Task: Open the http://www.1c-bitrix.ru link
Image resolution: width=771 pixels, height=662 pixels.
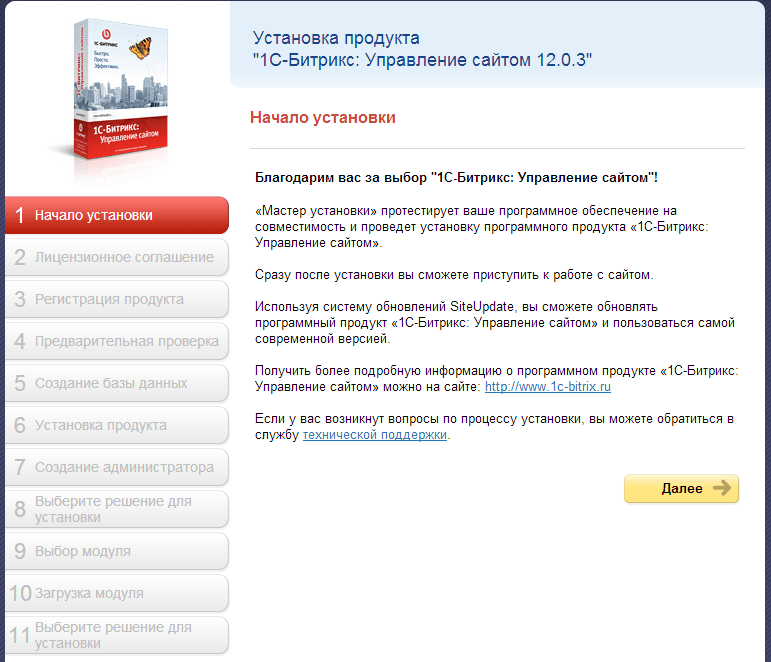Action: 548,387
